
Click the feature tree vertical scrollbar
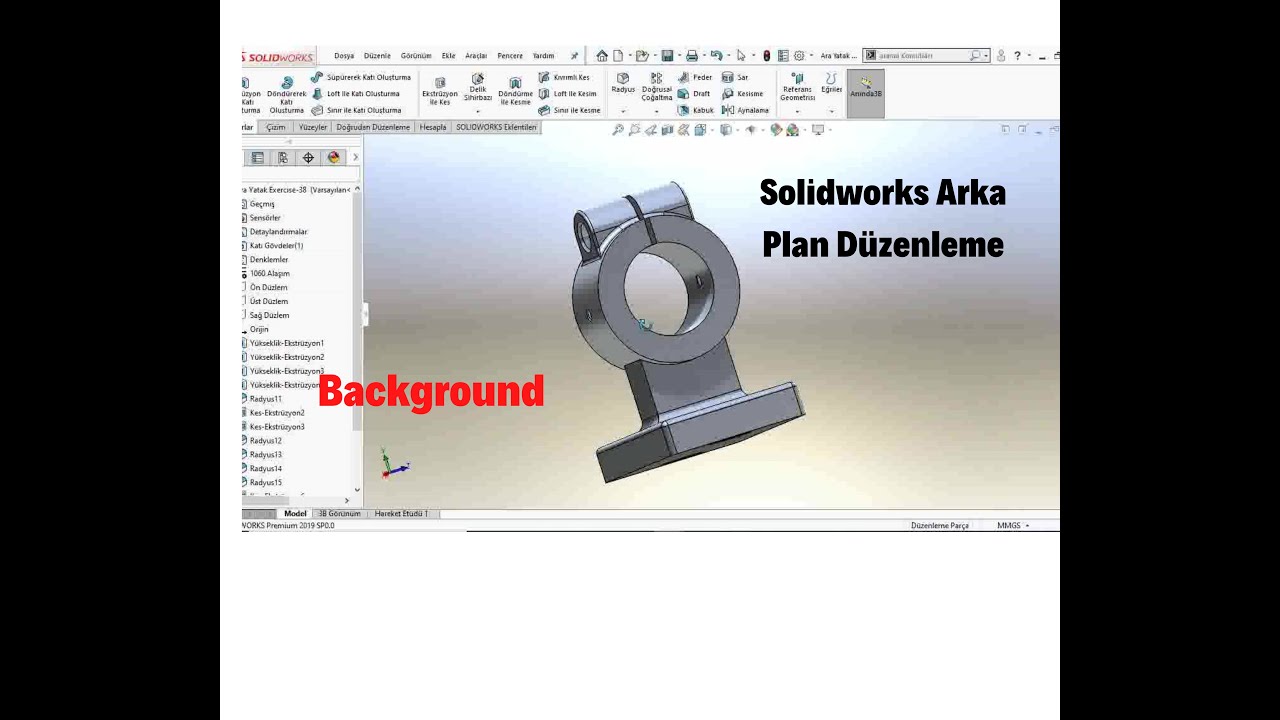coord(357,310)
